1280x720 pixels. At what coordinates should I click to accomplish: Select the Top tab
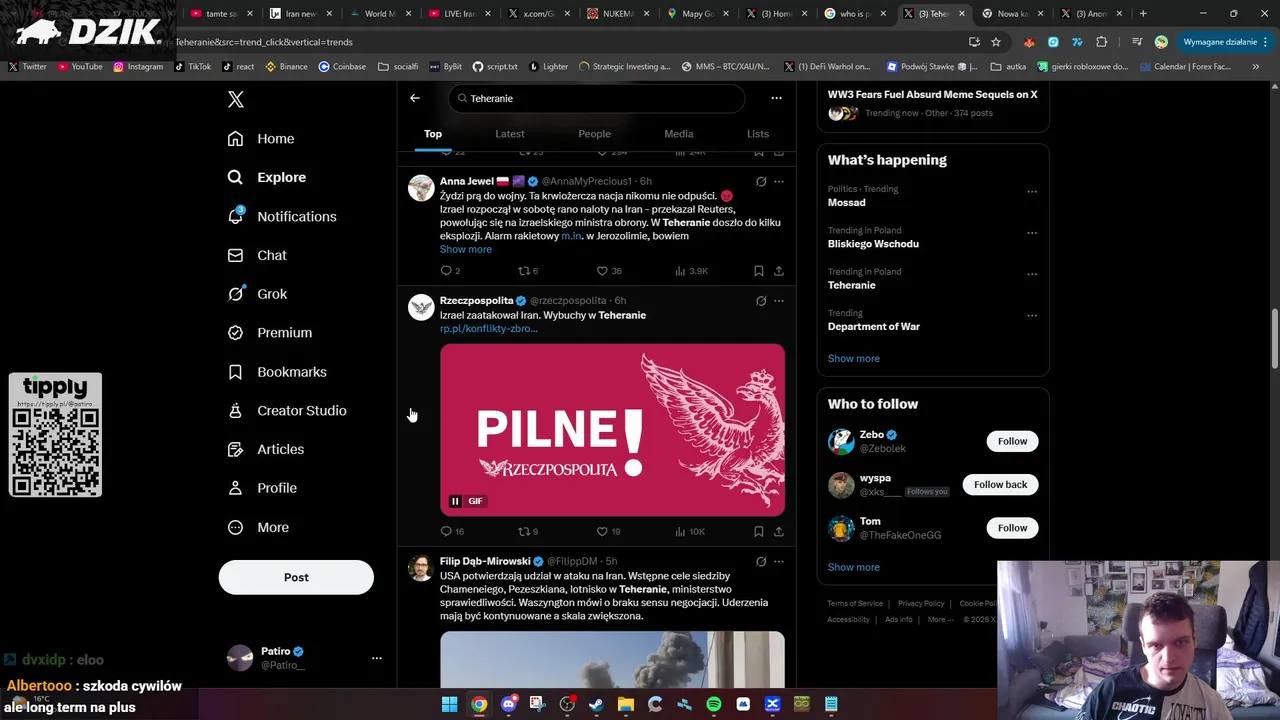pyautogui.click(x=433, y=134)
